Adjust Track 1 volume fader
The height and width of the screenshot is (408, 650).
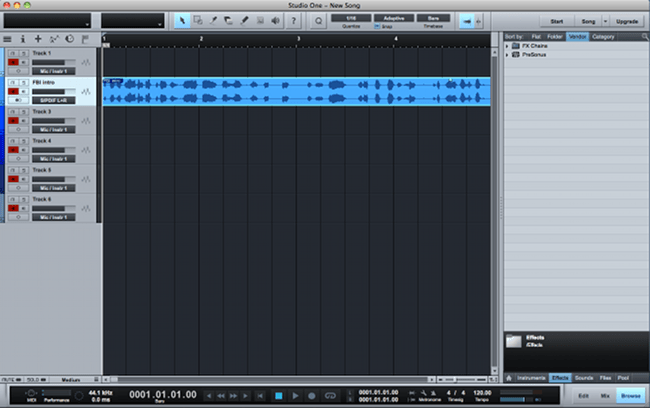click(53, 62)
